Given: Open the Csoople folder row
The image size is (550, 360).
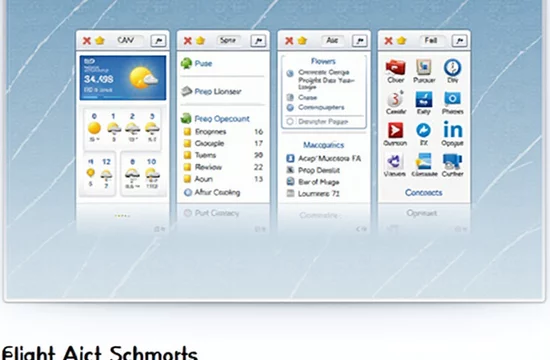Looking at the screenshot, I should [223, 143].
